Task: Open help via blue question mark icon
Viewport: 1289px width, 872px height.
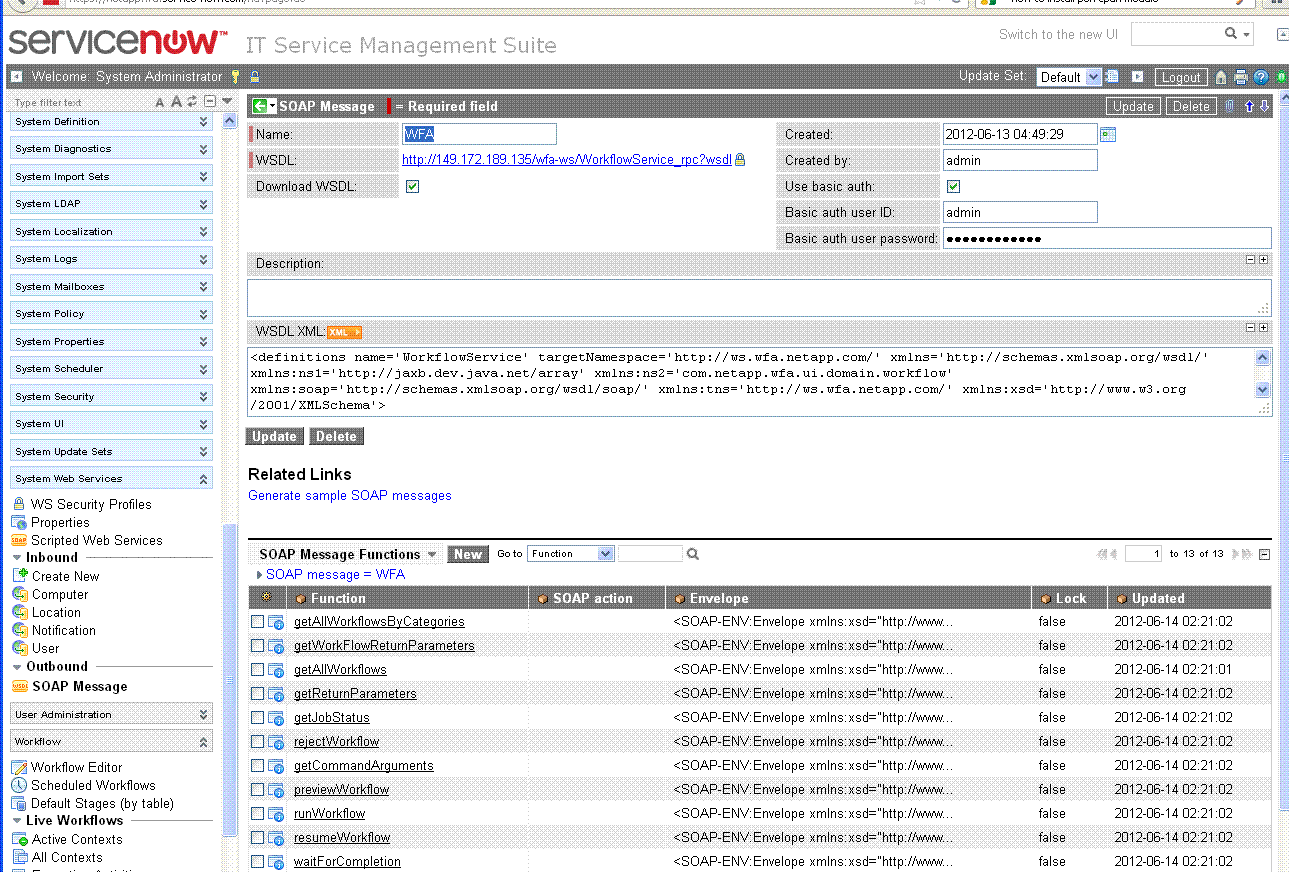Action: pos(1261,77)
